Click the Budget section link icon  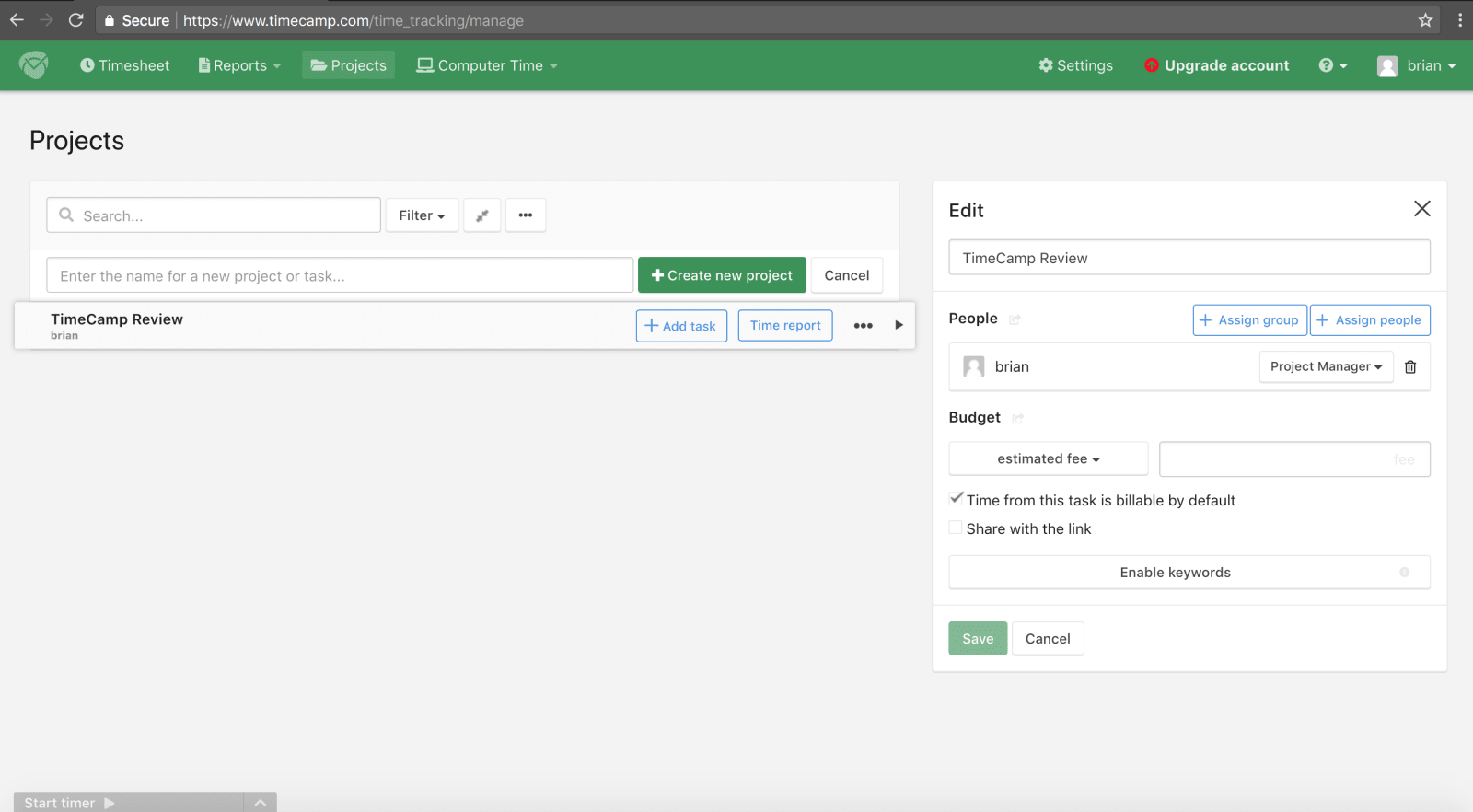click(1017, 419)
